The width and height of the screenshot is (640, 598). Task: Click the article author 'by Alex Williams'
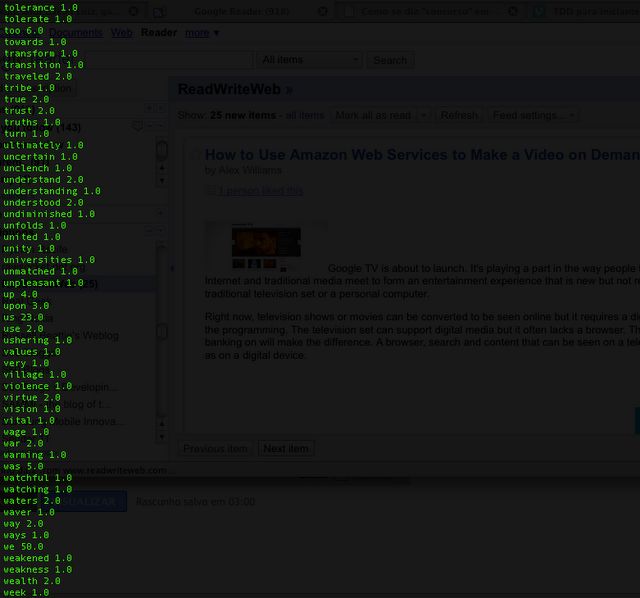point(243,170)
